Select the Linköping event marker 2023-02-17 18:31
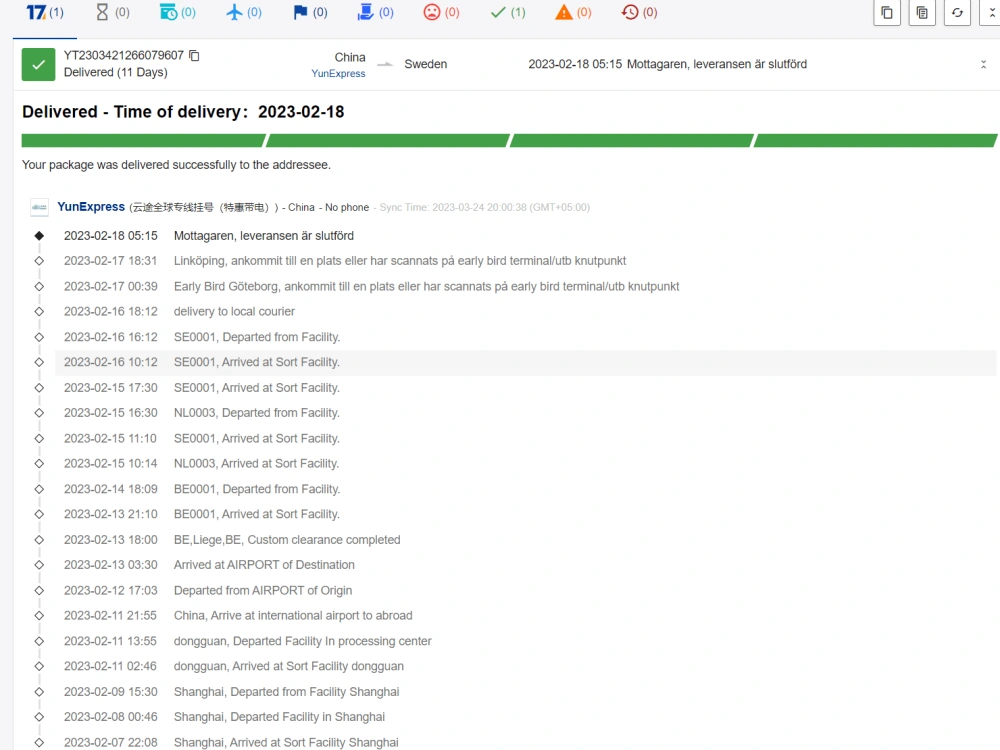Image resolution: width=1000 pixels, height=750 pixels. (x=39, y=261)
